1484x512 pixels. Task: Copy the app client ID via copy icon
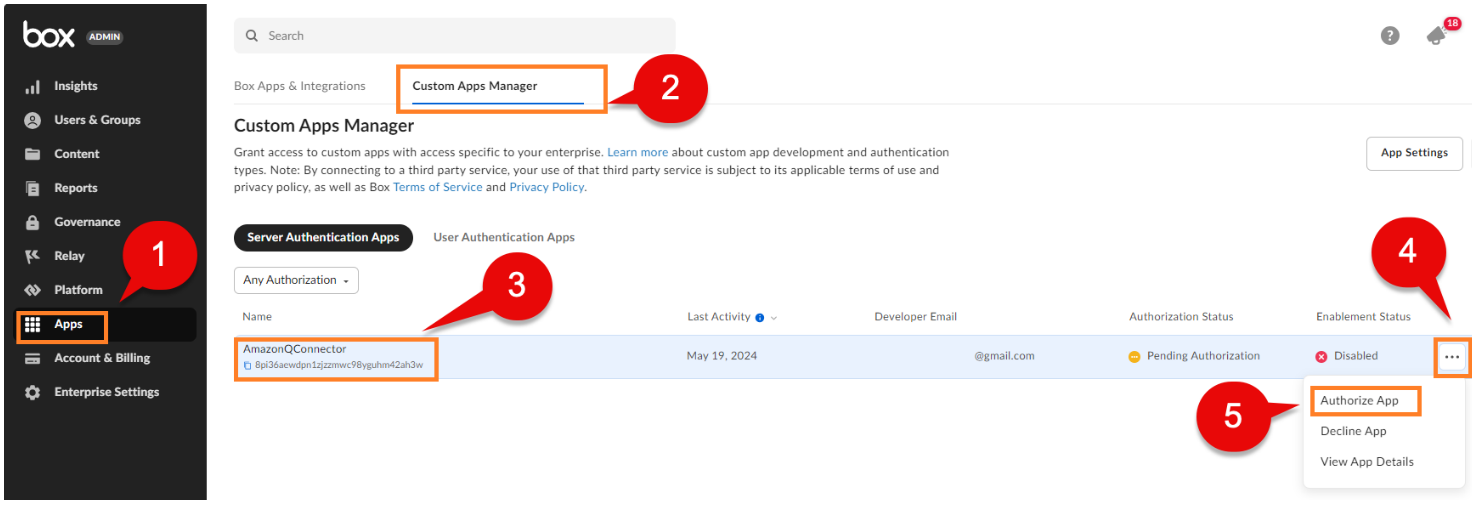click(x=248, y=365)
